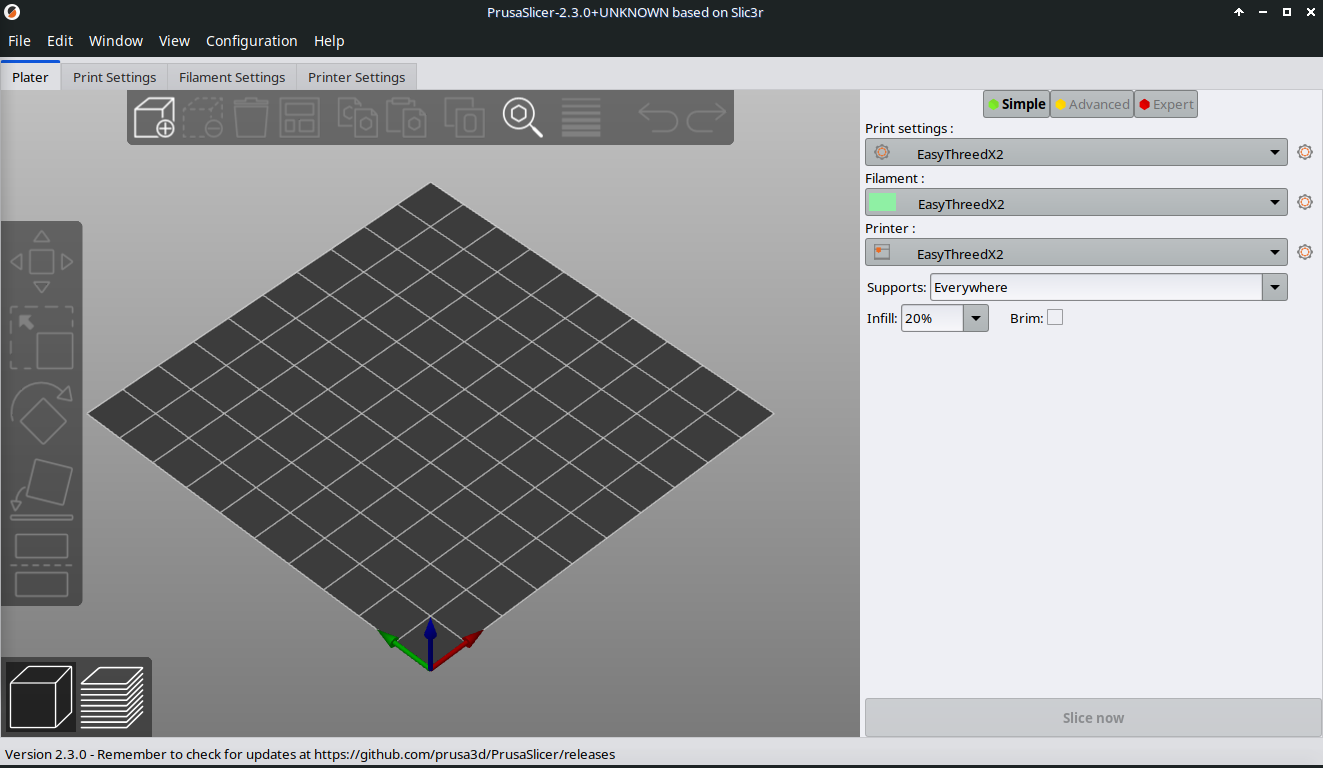1323x768 pixels.
Task: Expand the Printer preset dropdown
Action: pyautogui.click(x=1275, y=253)
